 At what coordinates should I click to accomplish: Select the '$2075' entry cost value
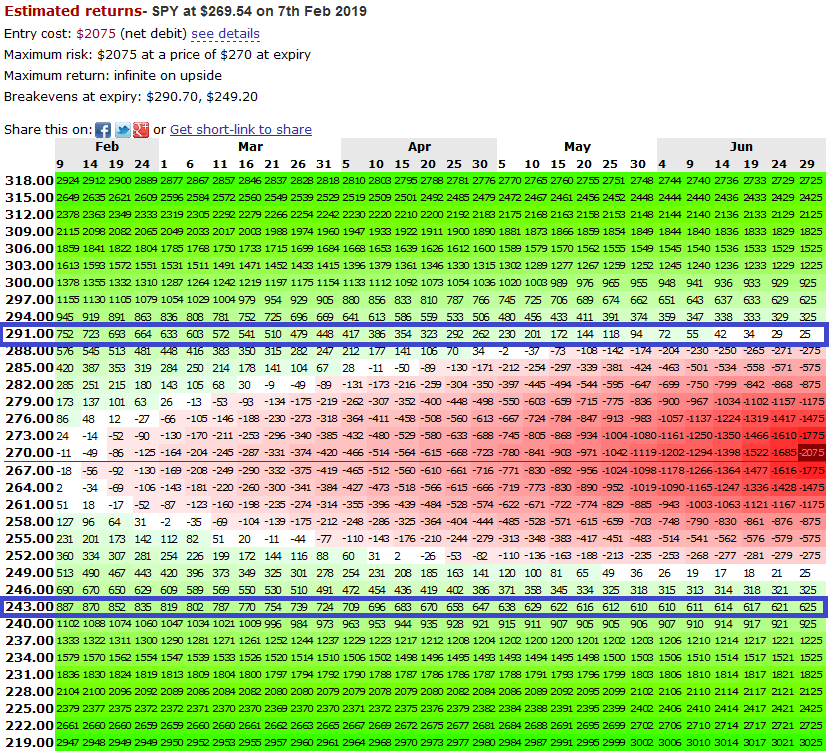click(96, 34)
